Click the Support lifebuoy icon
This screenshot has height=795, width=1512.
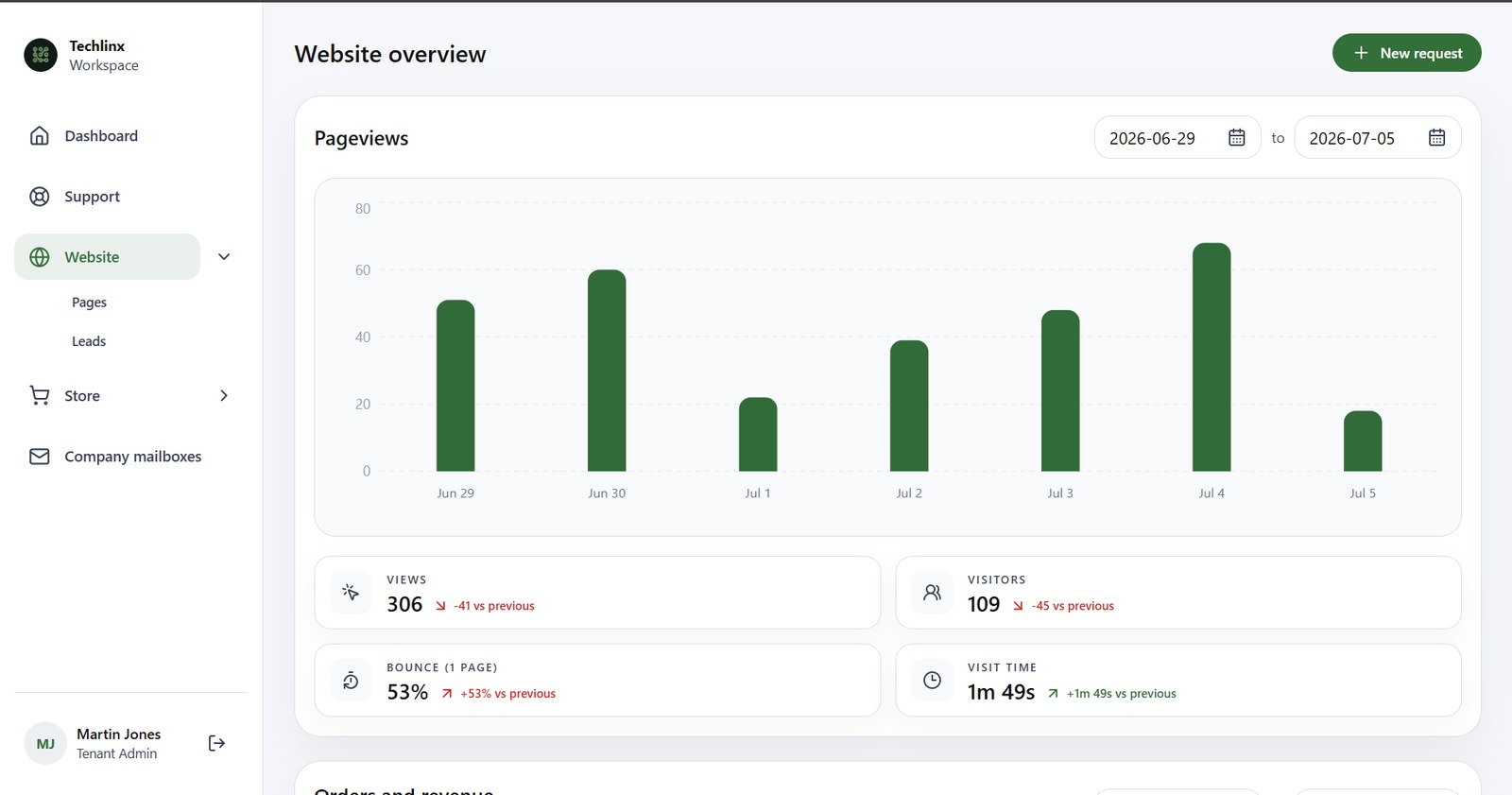40,197
